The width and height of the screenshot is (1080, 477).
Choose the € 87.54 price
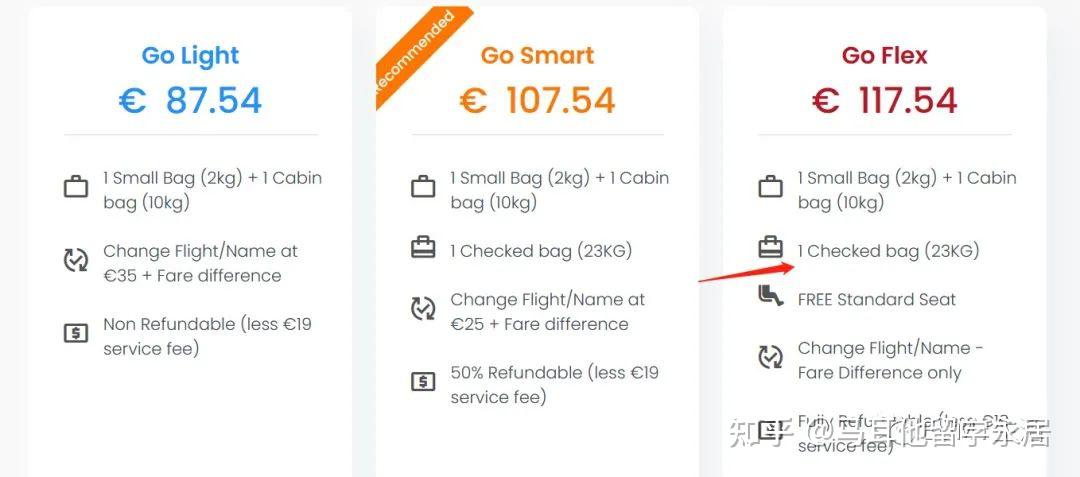(191, 100)
